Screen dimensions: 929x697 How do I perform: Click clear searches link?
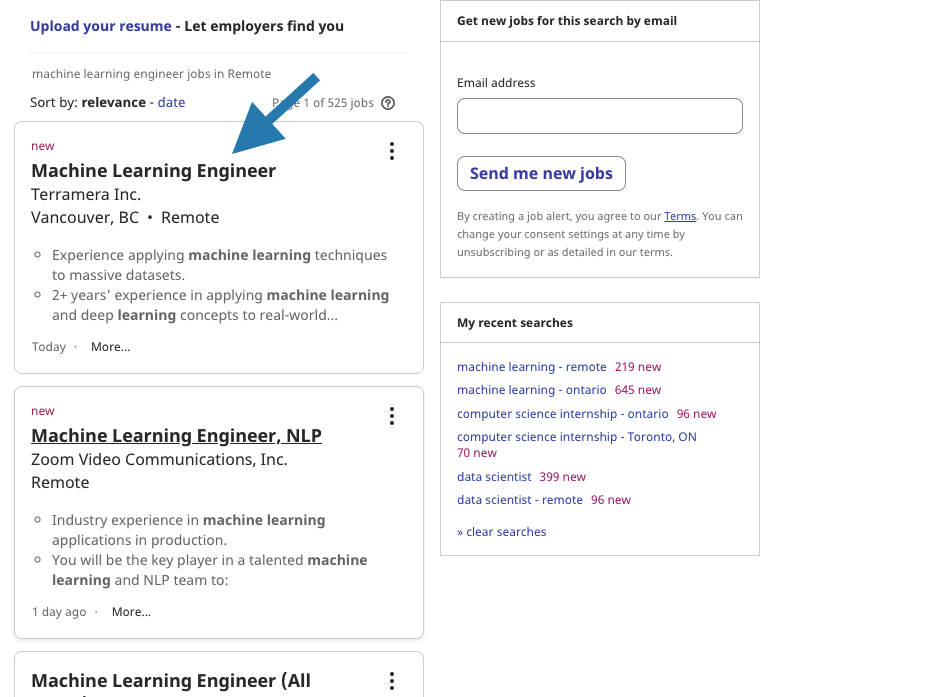pos(501,532)
